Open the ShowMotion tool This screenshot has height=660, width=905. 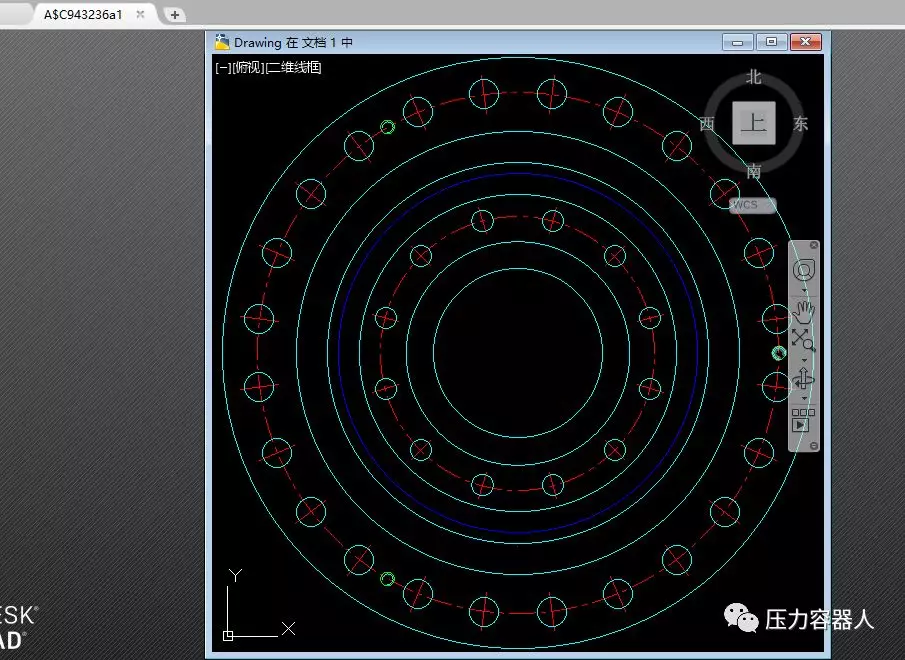(802, 420)
